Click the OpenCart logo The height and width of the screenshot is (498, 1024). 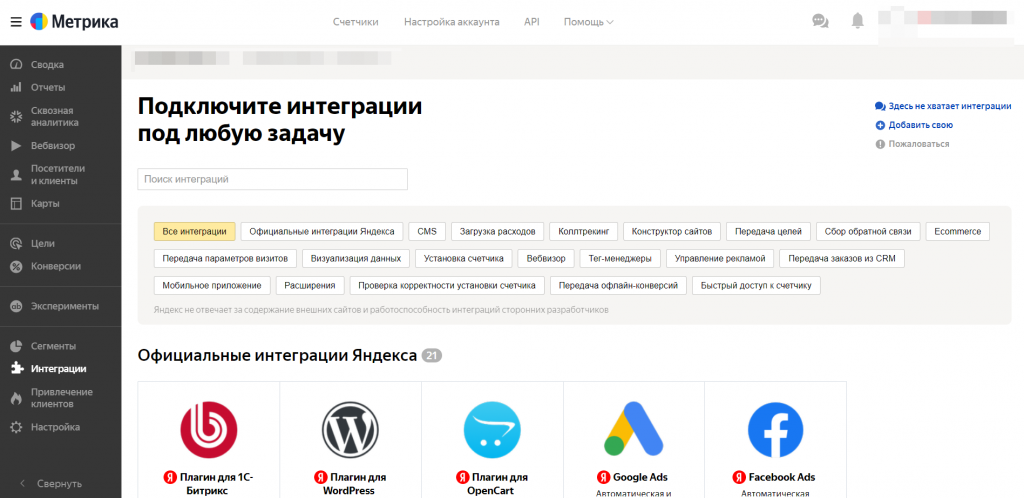coord(492,429)
